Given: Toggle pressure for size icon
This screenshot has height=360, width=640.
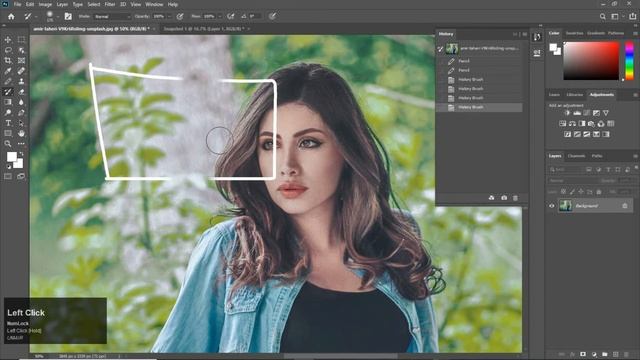Looking at the screenshot, I should click(x=272, y=16).
